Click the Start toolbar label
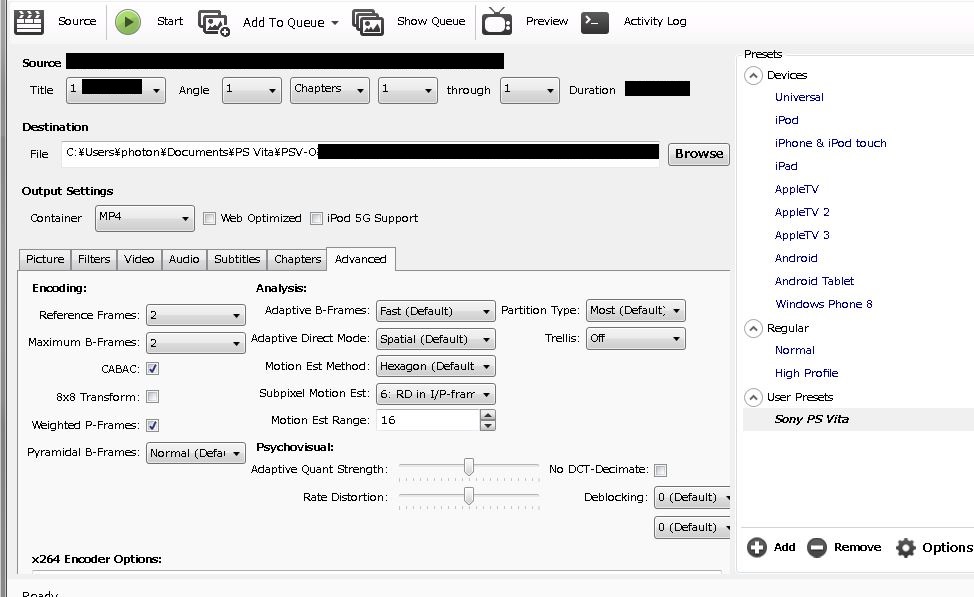 tap(170, 21)
